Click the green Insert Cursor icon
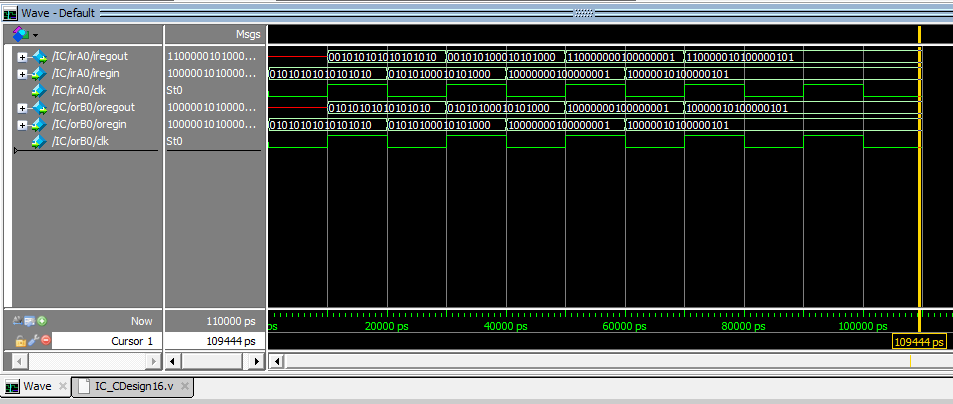This screenshot has width=953, height=404. pyautogui.click(x=42, y=321)
